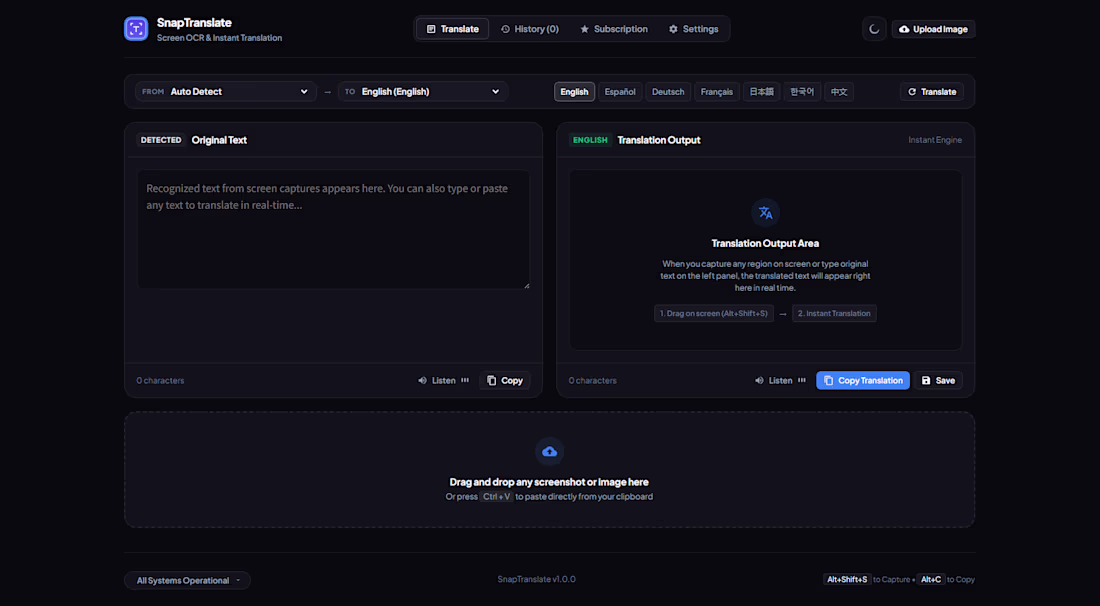Select the 中文 quick language chip
Image resolution: width=1100 pixels, height=606 pixels.
[839, 92]
